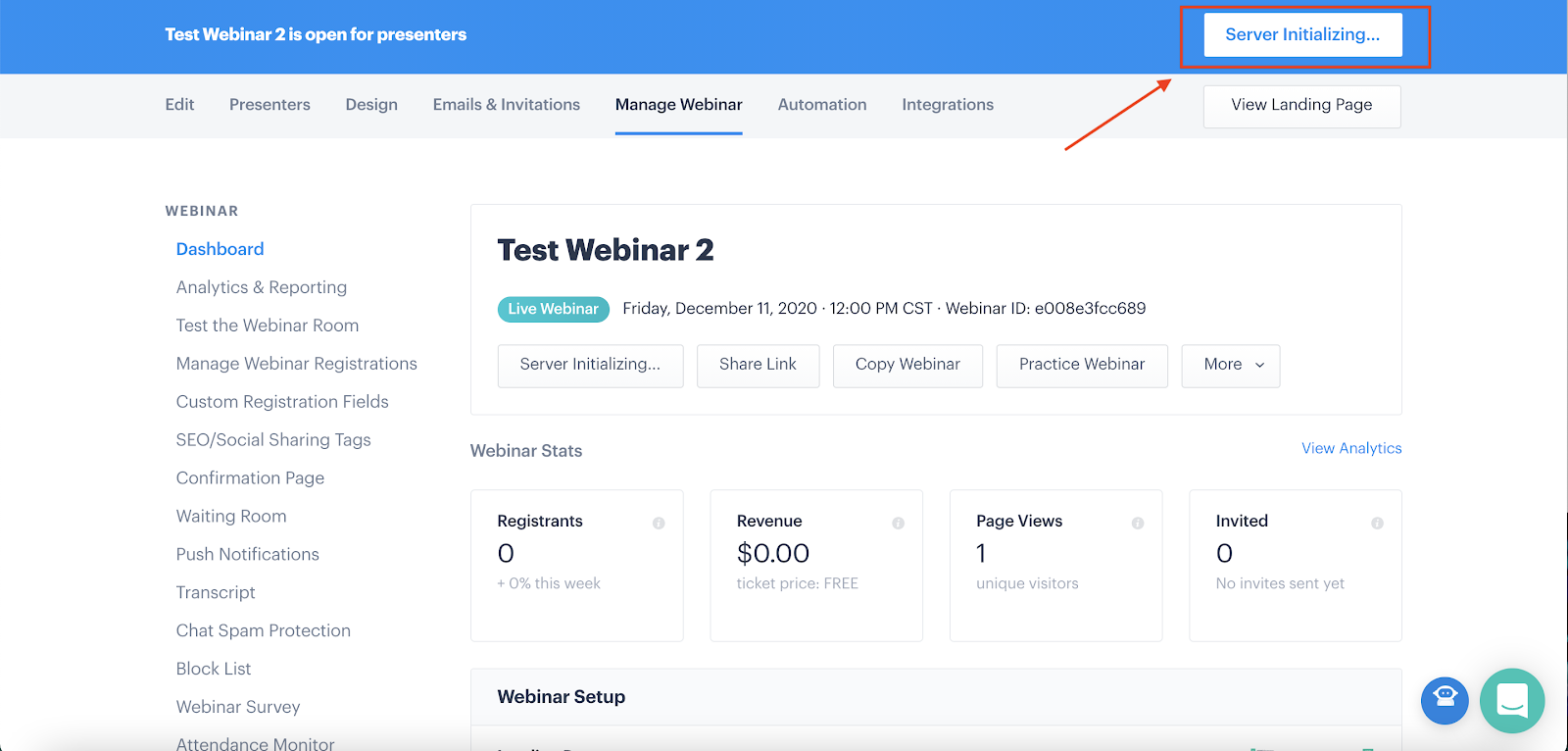
Task: Select the Manage Webinar tab
Action: 679,105
